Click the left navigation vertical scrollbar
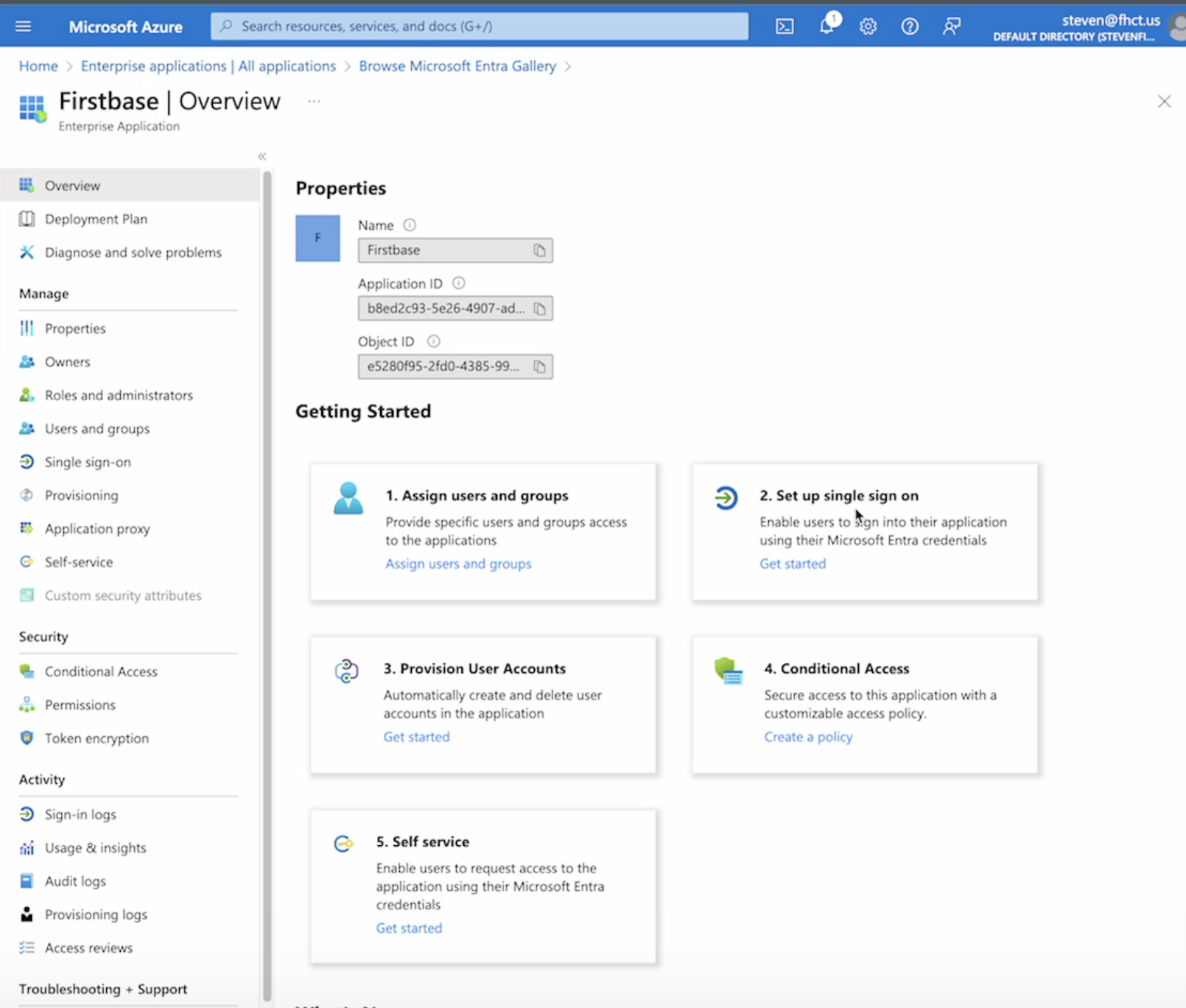This screenshot has width=1186, height=1008. point(267,586)
